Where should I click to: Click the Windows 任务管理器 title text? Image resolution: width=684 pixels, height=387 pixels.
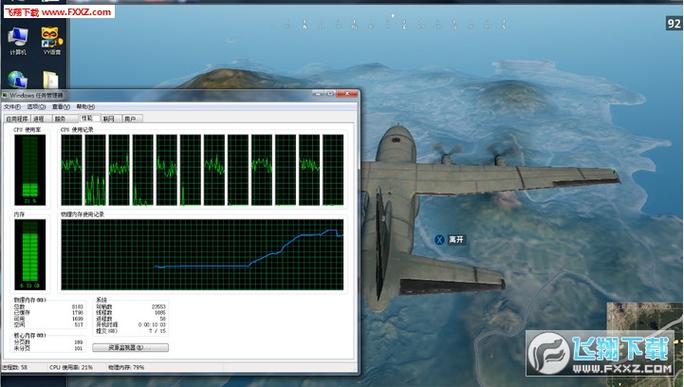(x=37, y=95)
